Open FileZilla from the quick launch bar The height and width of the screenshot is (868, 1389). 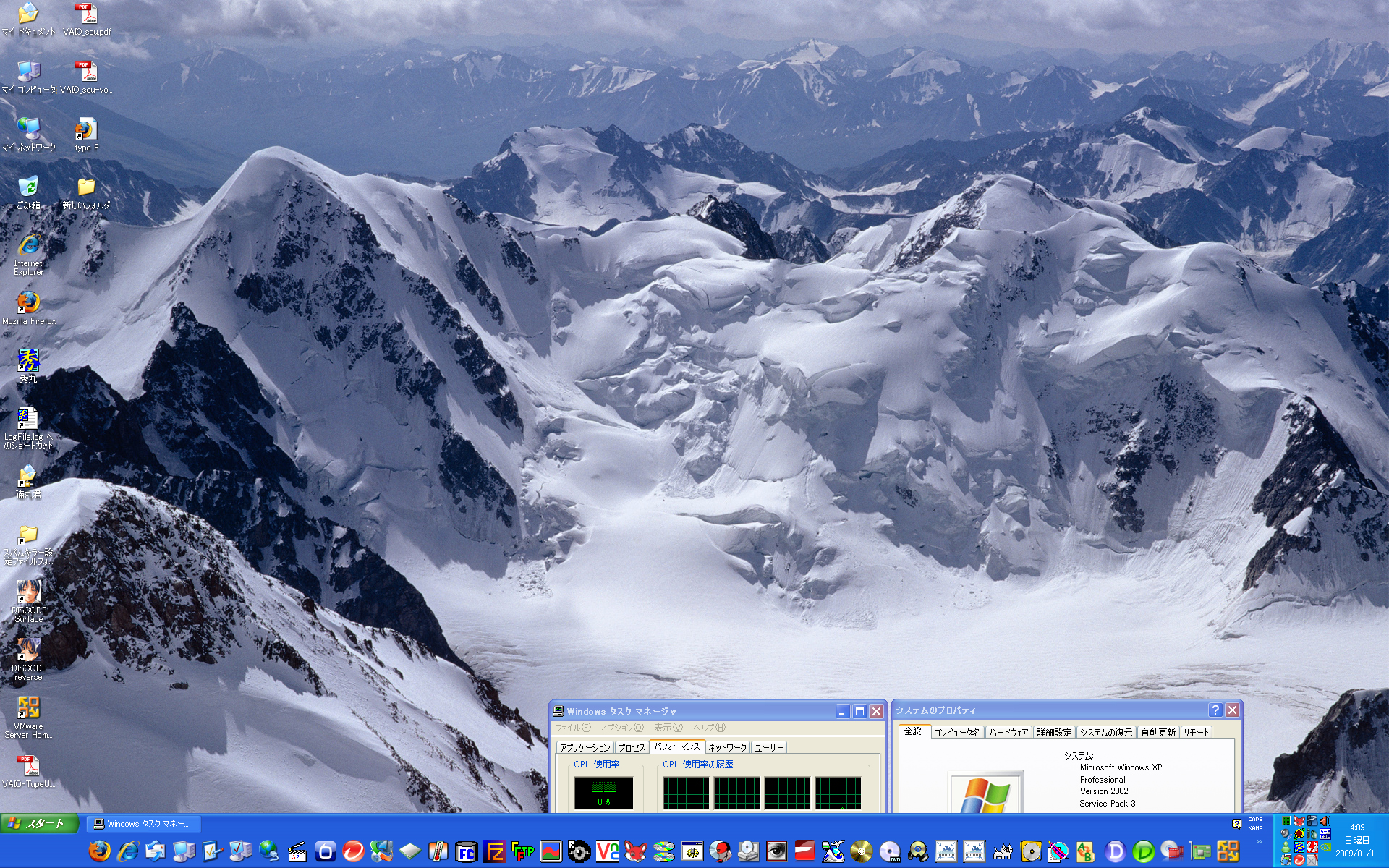pos(494,851)
